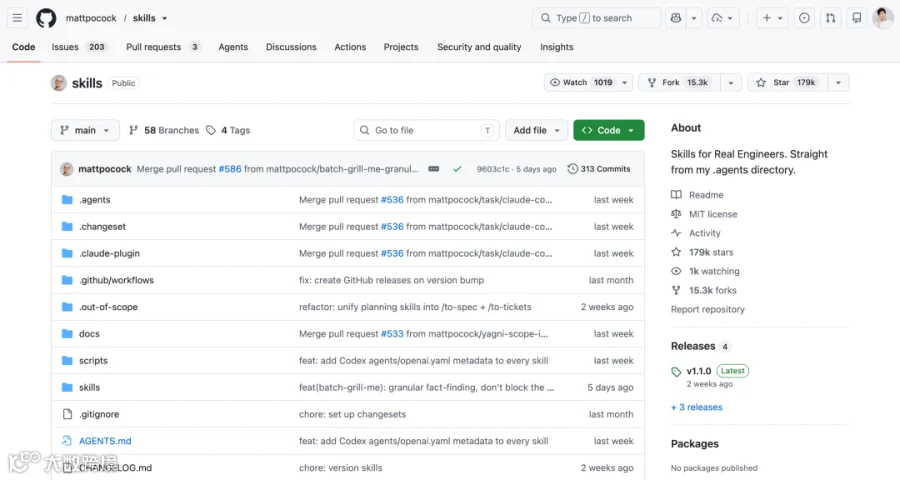Open the Pull requests tab
The image size is (900, 480).
tap(163, 47)
